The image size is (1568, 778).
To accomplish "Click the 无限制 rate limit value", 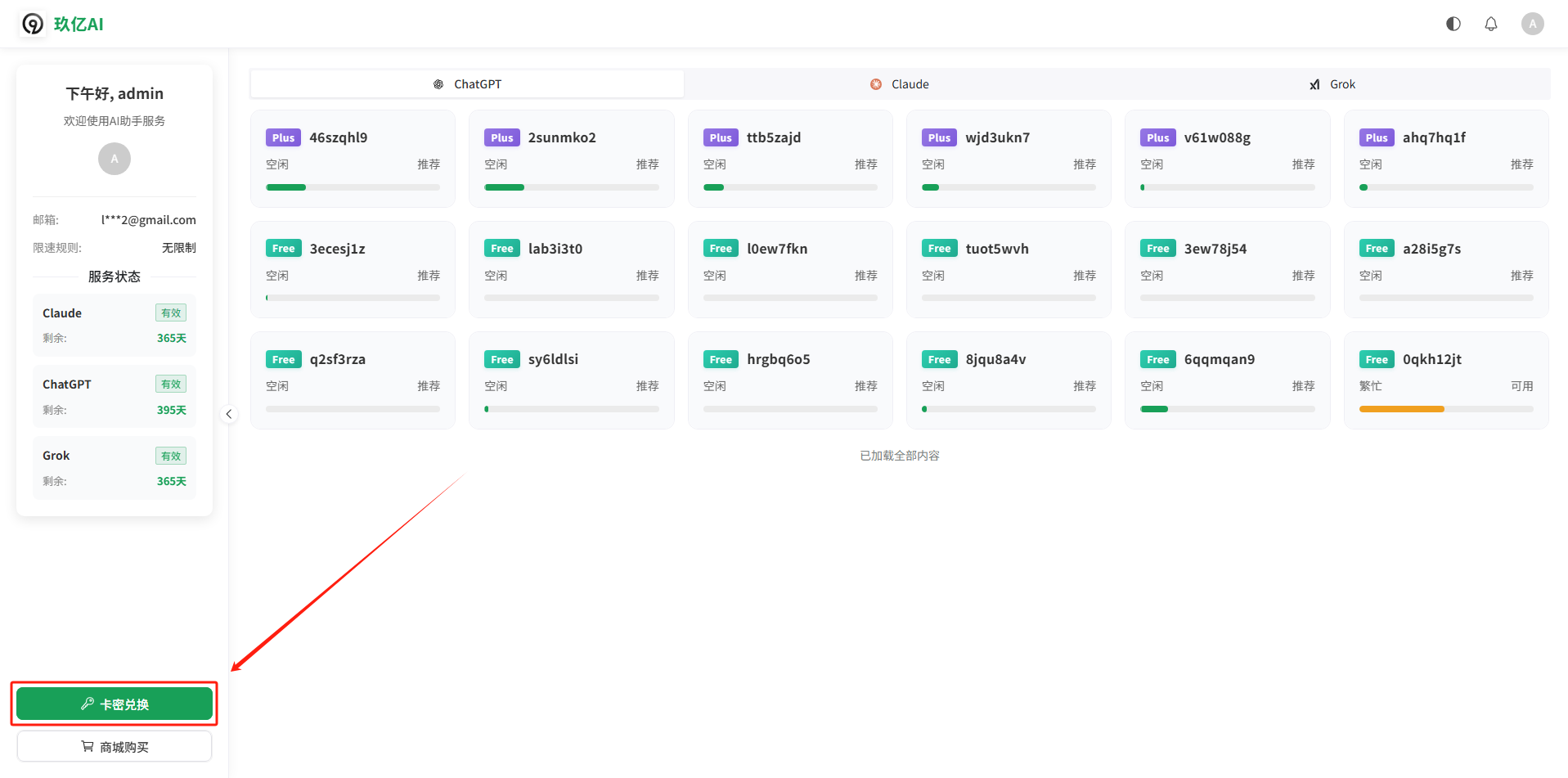I will point(179,248).
